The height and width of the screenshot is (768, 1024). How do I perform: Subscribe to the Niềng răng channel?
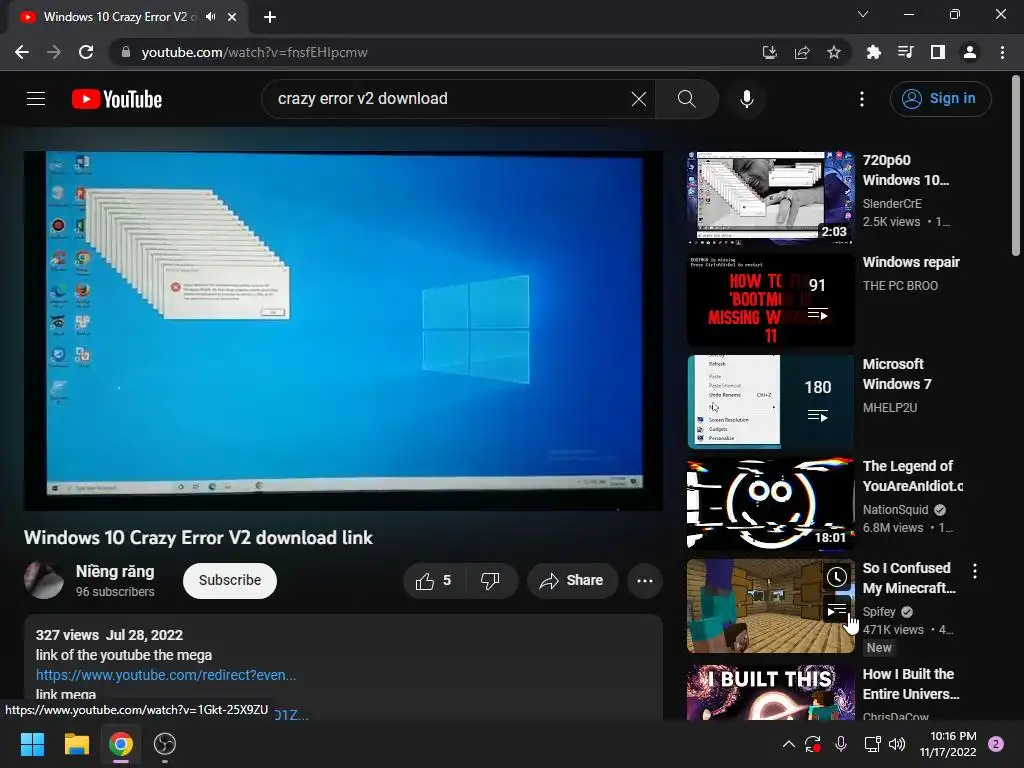pos(230,581)
